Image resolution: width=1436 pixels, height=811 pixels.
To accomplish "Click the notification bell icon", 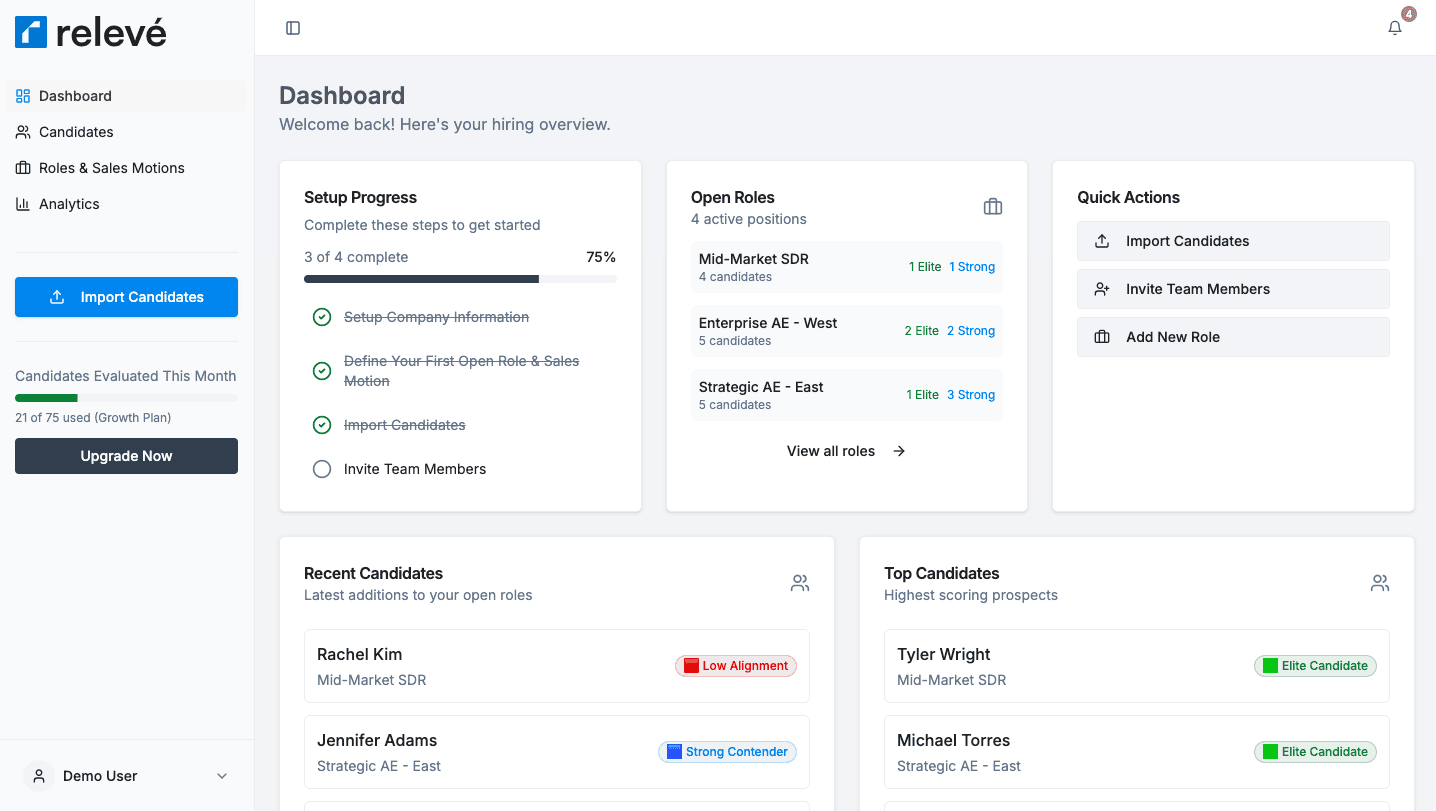I will coord(1394,27).
